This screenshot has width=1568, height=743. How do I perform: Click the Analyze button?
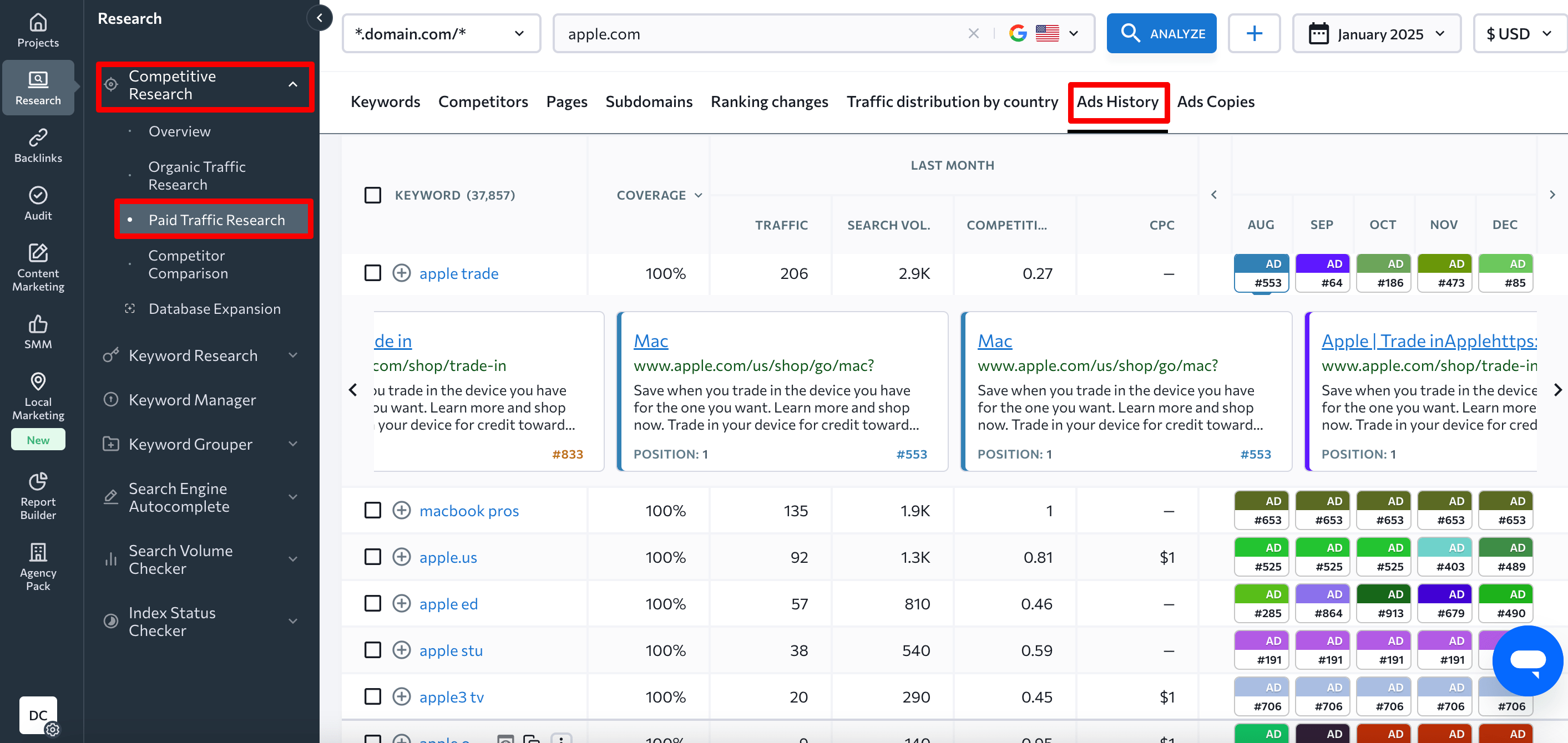[x=1161, y=33]
